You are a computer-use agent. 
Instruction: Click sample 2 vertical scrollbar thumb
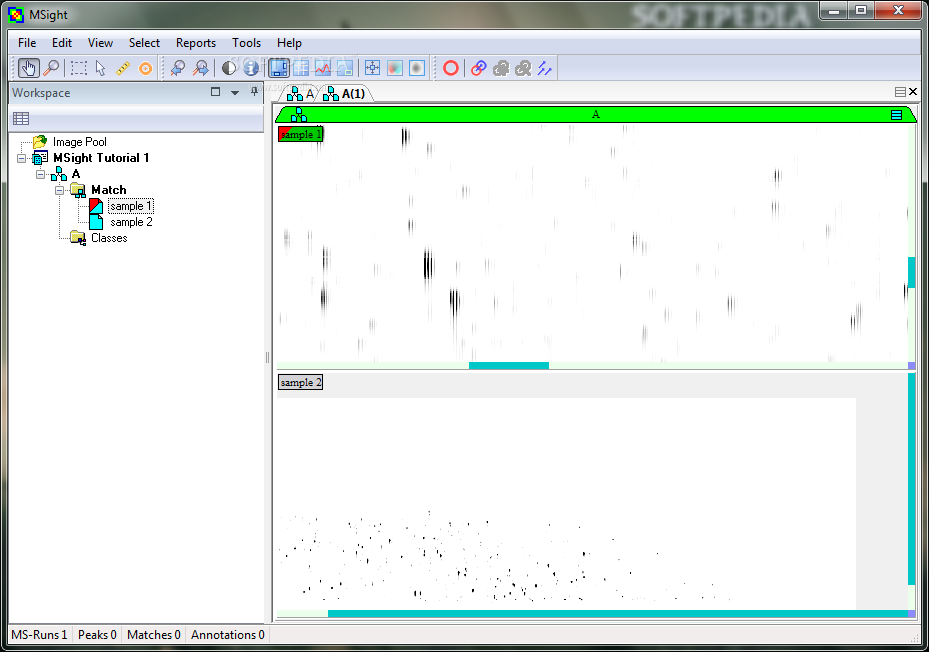911,480
